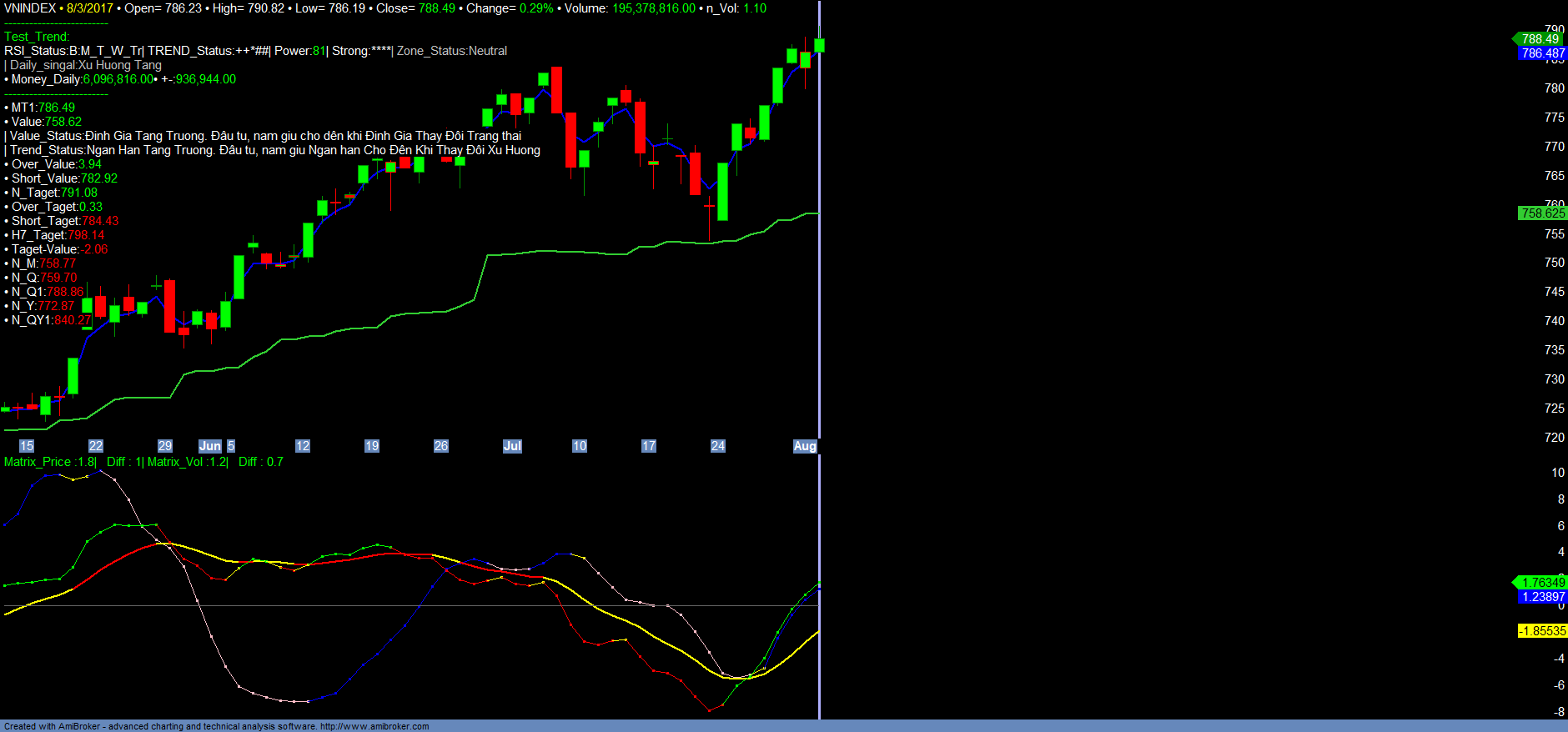Click date marker 12 on time axis
This screenshot has width=1568, height=732.
tap(303, 446)
